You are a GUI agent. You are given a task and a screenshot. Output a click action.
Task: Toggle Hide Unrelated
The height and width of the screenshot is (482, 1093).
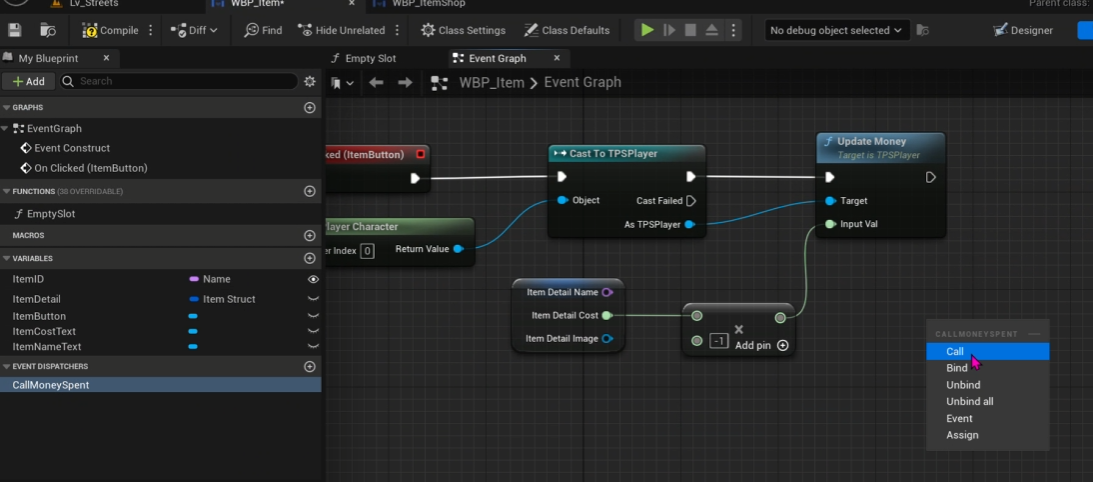[342, 30]
